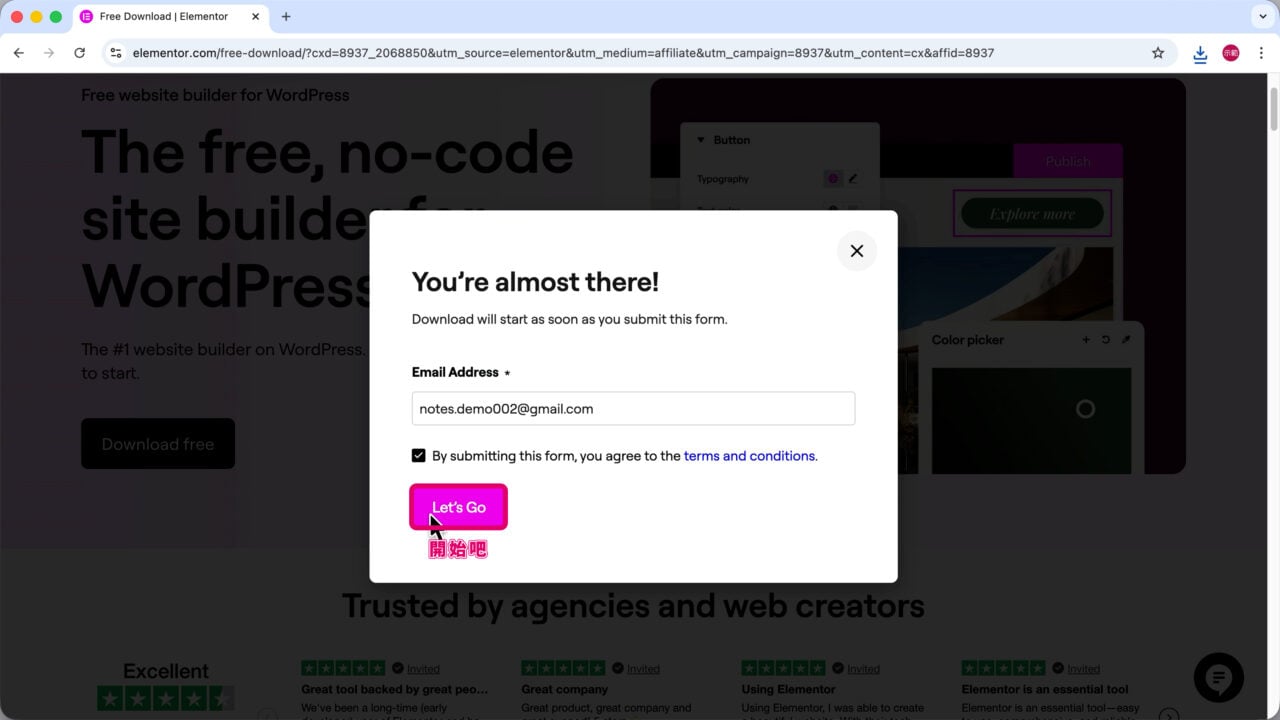Show next review with carousel arrow
Image resolution: width=1280 pixels, height=720 pixels.
tap(1168, 715)
